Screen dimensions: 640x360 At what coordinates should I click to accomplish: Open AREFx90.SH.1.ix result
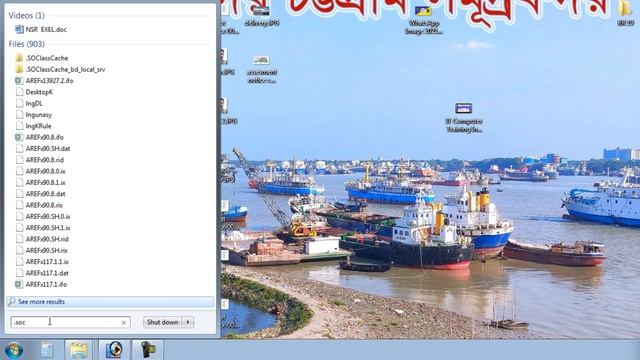click(48, 228)
